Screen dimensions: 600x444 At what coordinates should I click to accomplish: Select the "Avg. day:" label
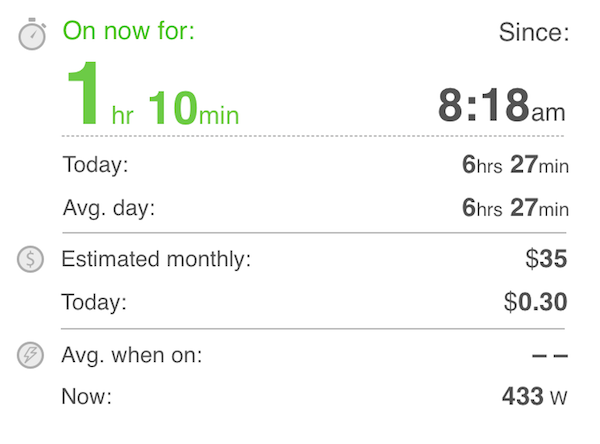(109, 209)
